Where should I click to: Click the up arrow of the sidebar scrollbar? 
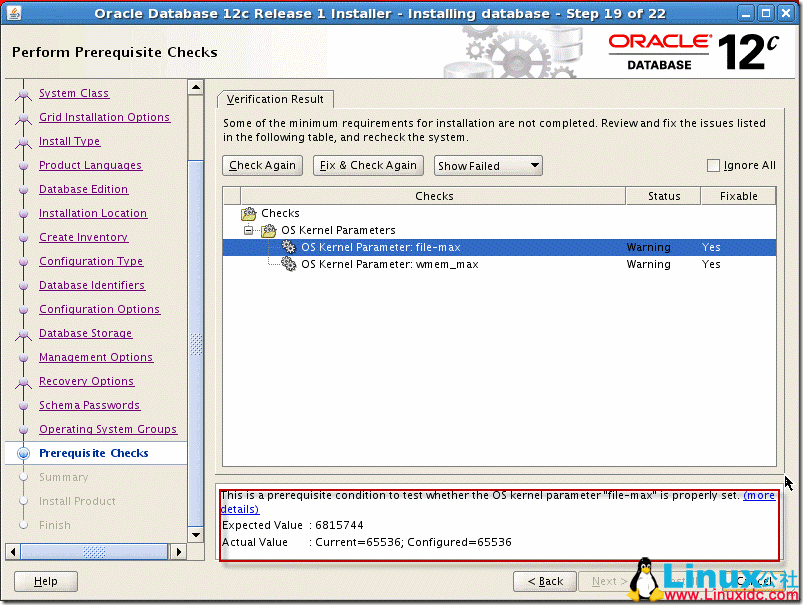[196, 88]
